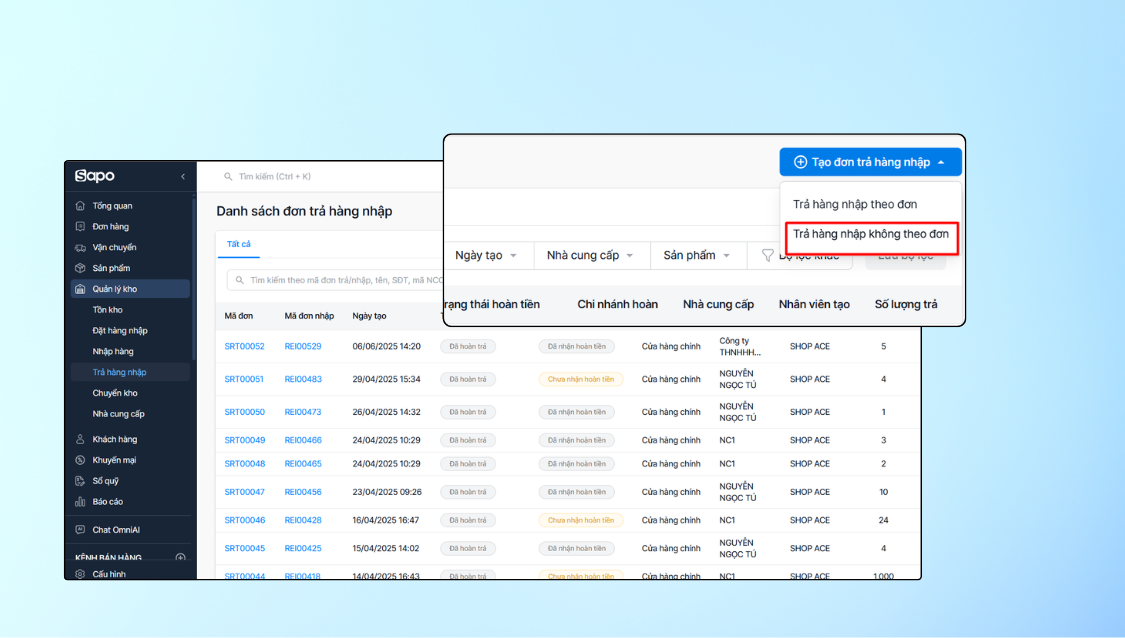Open Tổng quan in the sidebar
The height and width of the screenshot is (638, 1125).
pyautogui.click(x=112, y=206)
